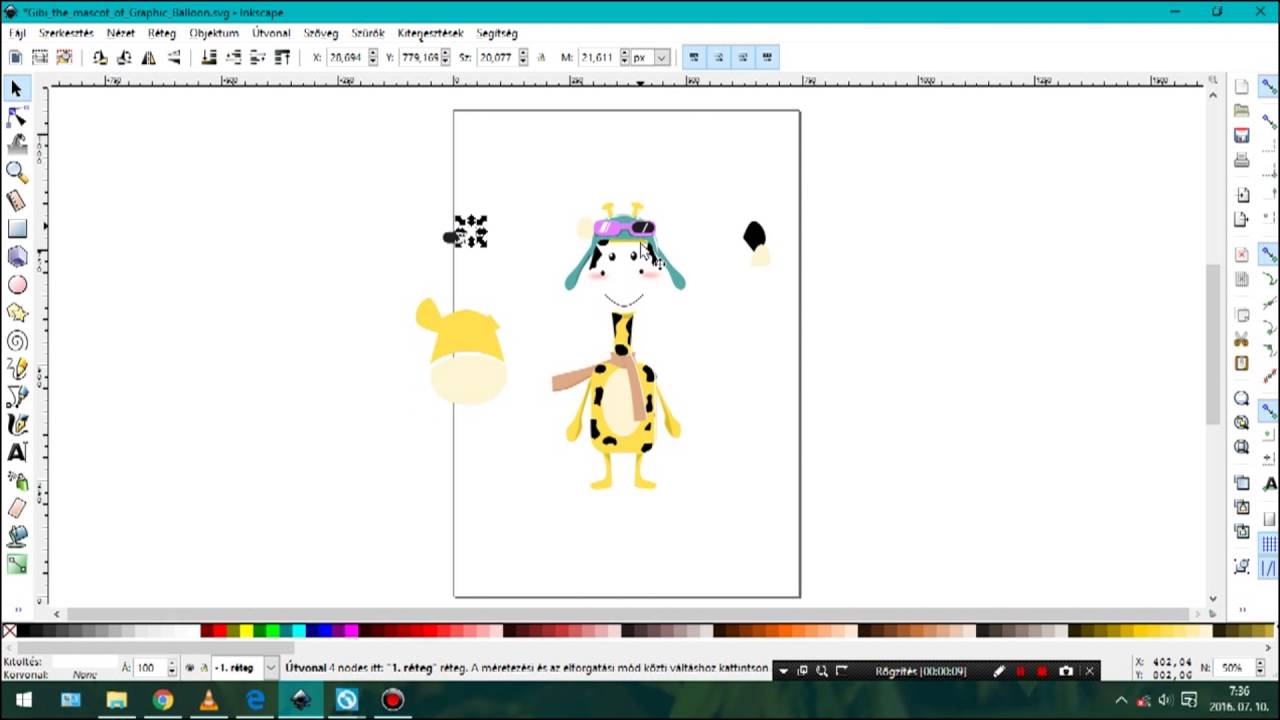Toggle snap to guides button

pyautogui.click(x=1269, y=568)
